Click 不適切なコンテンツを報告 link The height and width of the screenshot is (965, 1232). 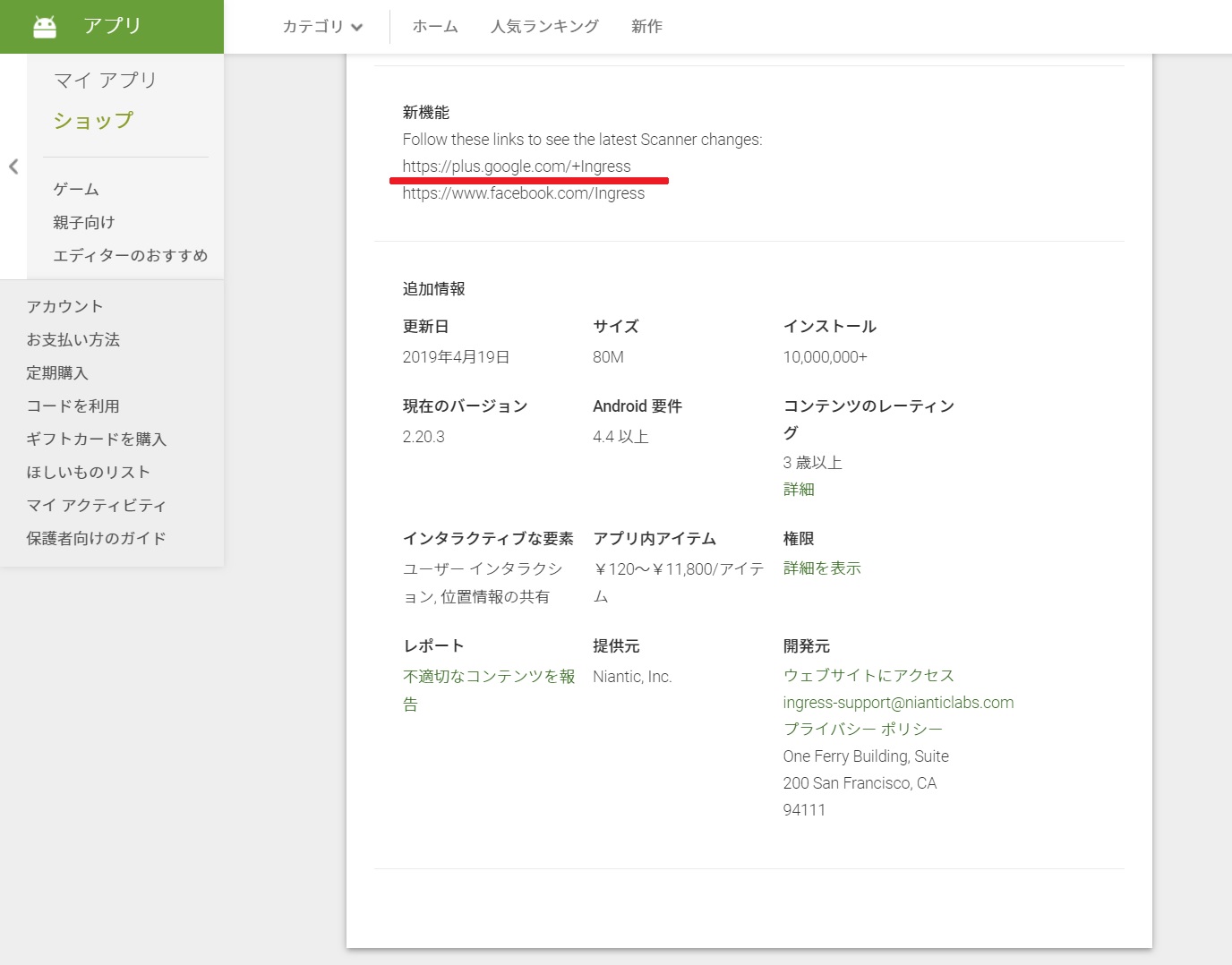point(489,690)
